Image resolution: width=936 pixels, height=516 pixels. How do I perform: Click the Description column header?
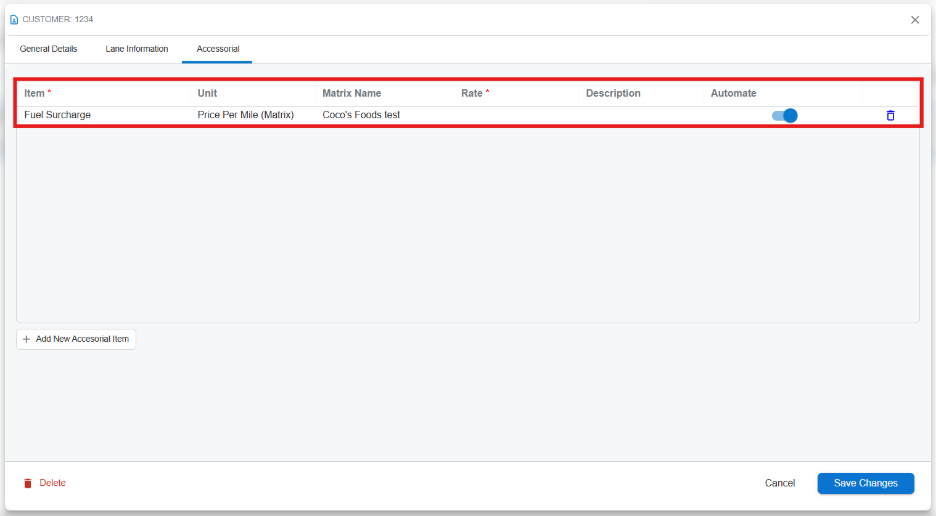pyautogui.click(x=641, y=93)
